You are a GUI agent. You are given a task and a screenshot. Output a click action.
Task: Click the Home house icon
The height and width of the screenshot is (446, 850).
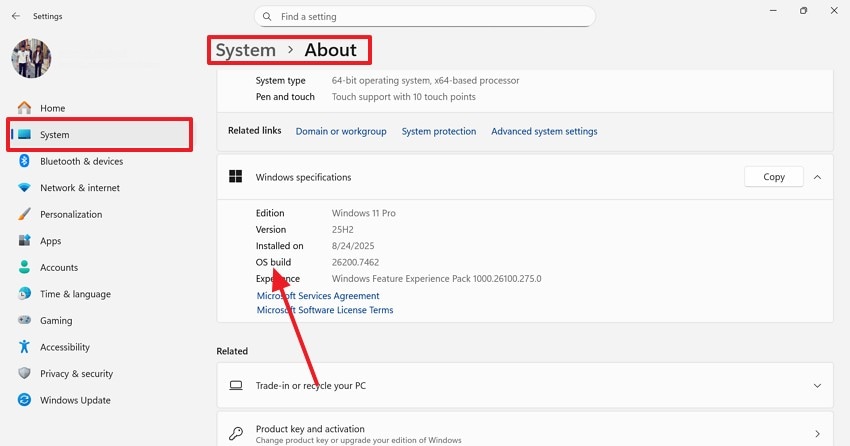coord(24,108)
